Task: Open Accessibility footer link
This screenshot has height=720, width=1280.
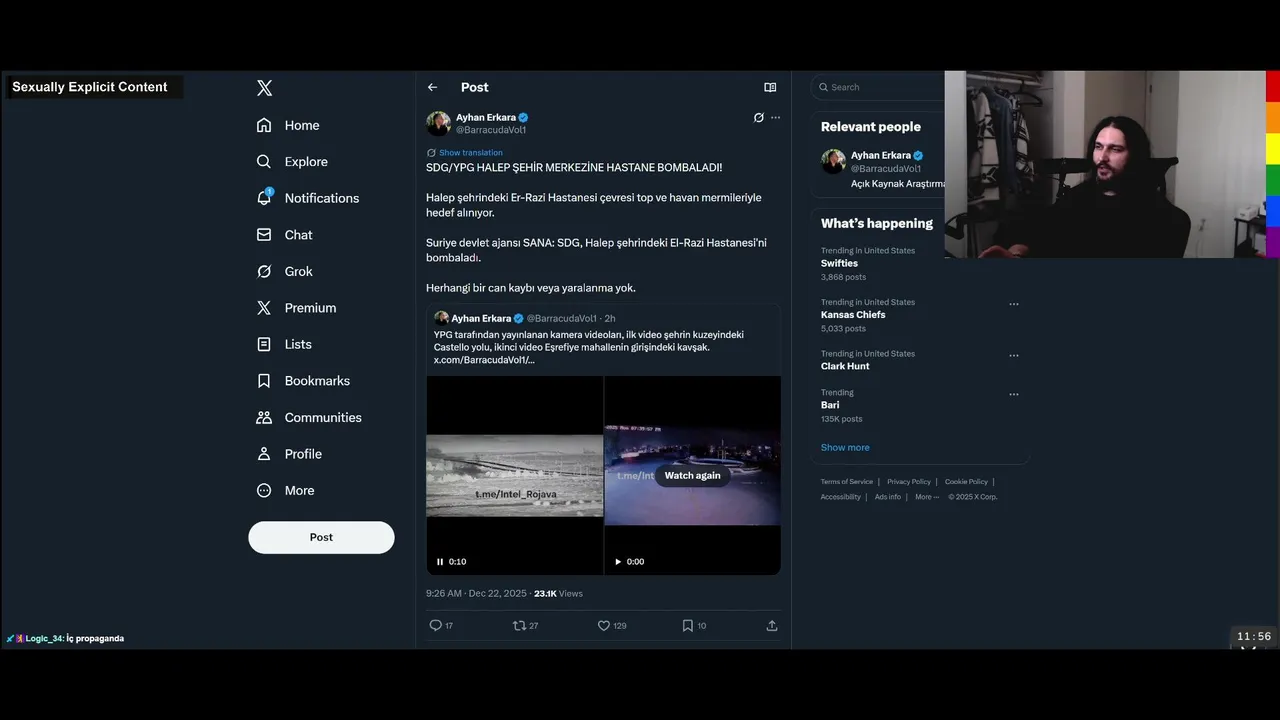Action: point(841,497)
